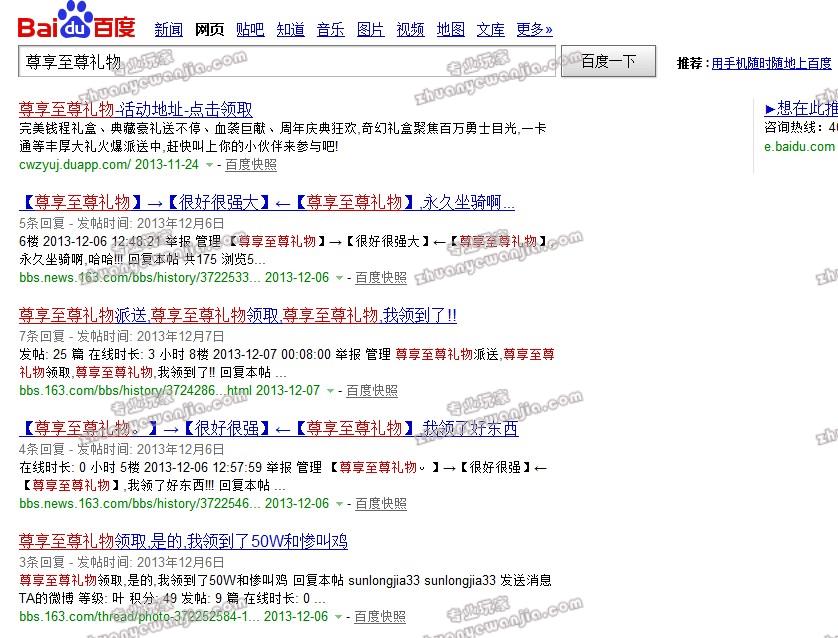Click the bbs.163.com/bbs/history/3724286 URL
Image resolution: width=838 pixels, height=638 pixels.
point(135,391)
